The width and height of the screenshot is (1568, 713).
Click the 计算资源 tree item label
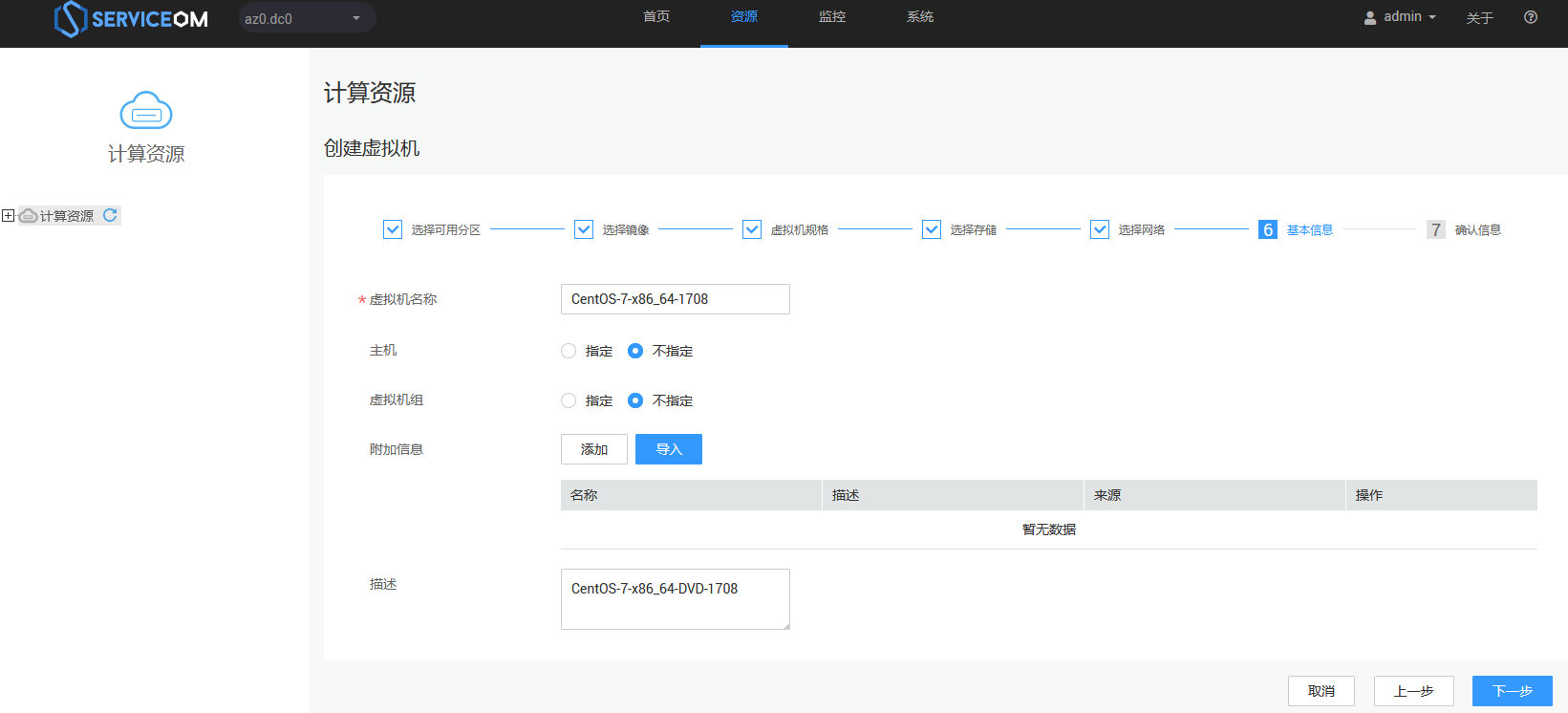[67, 216]
